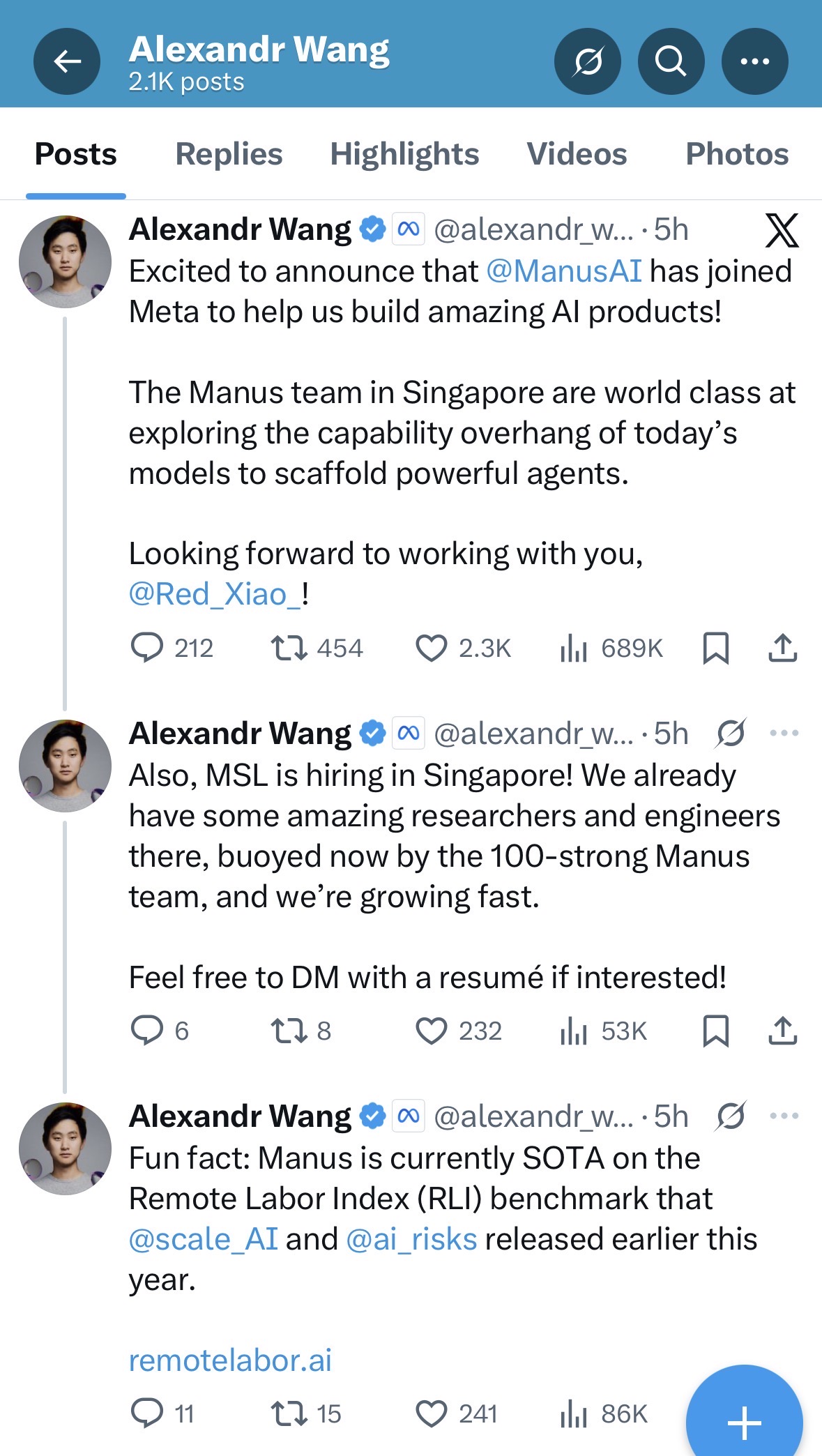
Task: Switch to the Highlights tab
Action: [x=404, y=154]
